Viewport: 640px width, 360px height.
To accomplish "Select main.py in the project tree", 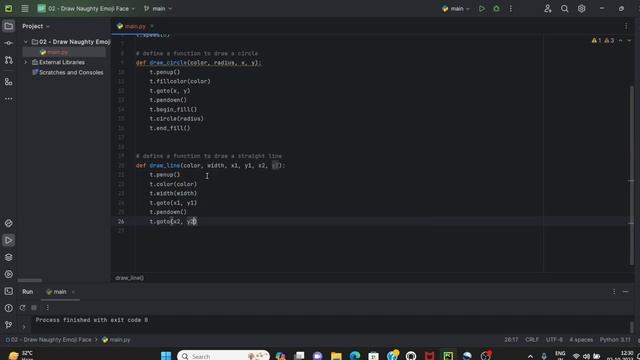I will [x=58, y=52].
